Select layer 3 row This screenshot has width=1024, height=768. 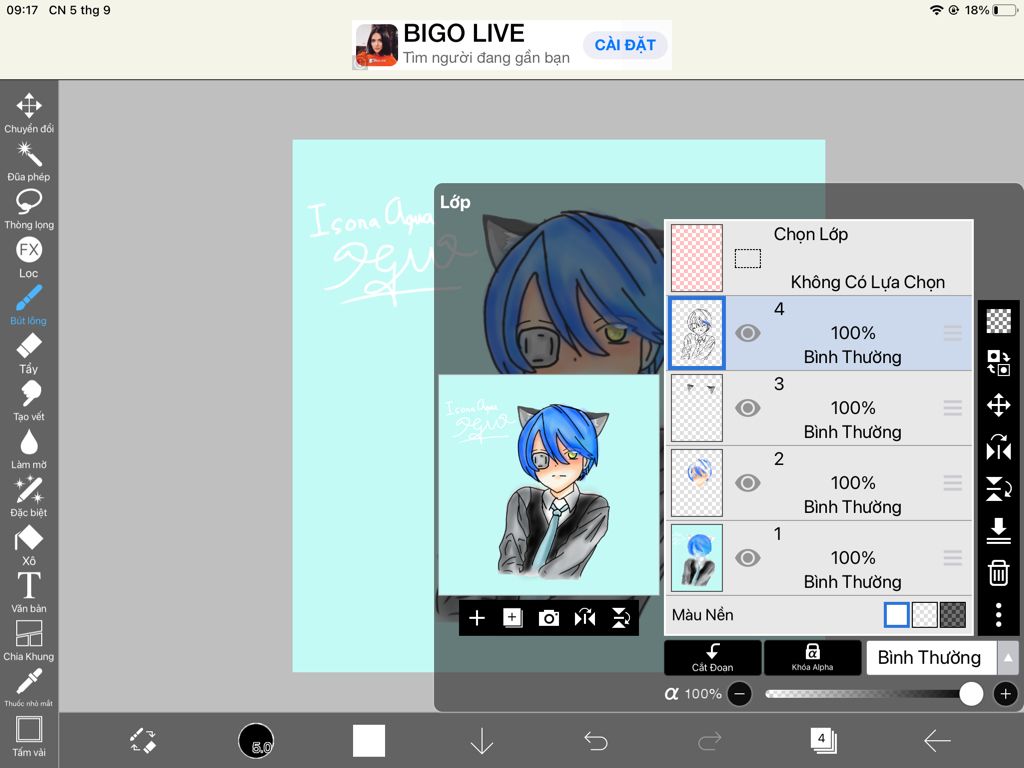click(820, 408)
